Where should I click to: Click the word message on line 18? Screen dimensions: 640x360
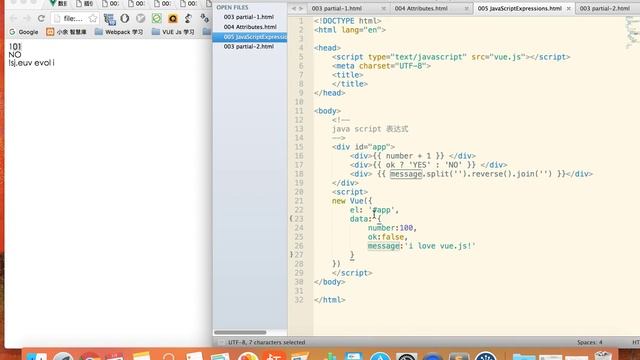pos(406,174)
